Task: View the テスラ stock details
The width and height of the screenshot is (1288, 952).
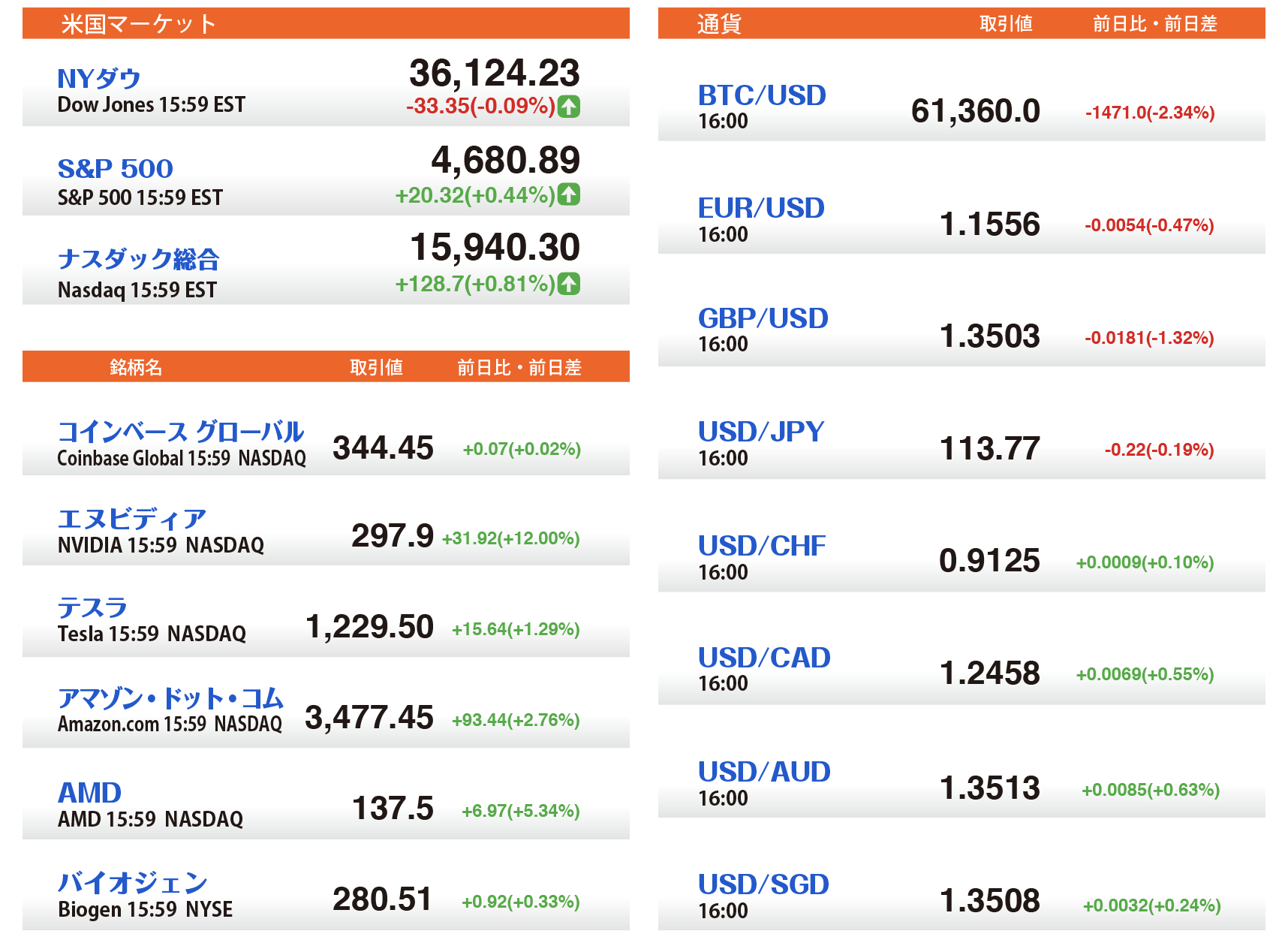Action: click(93, 607)
